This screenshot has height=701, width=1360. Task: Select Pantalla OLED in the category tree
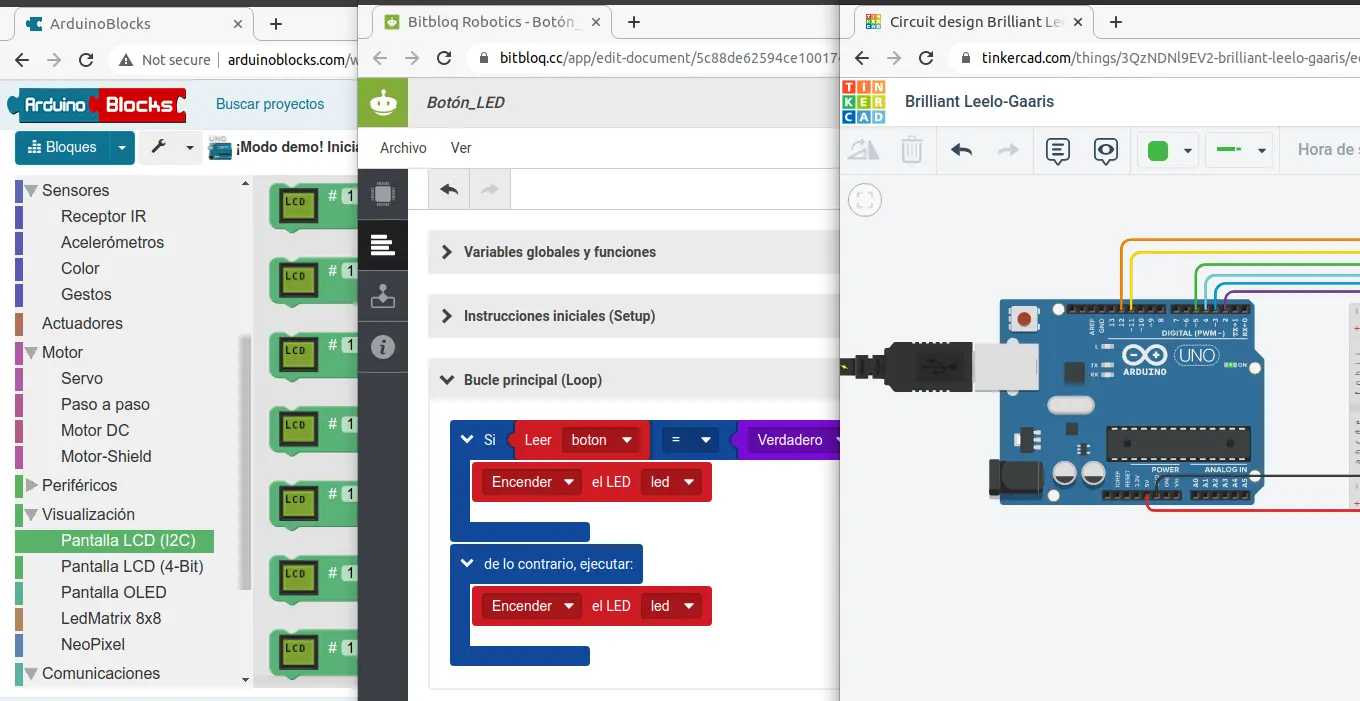pyautogui.click(x=113, y=592)
